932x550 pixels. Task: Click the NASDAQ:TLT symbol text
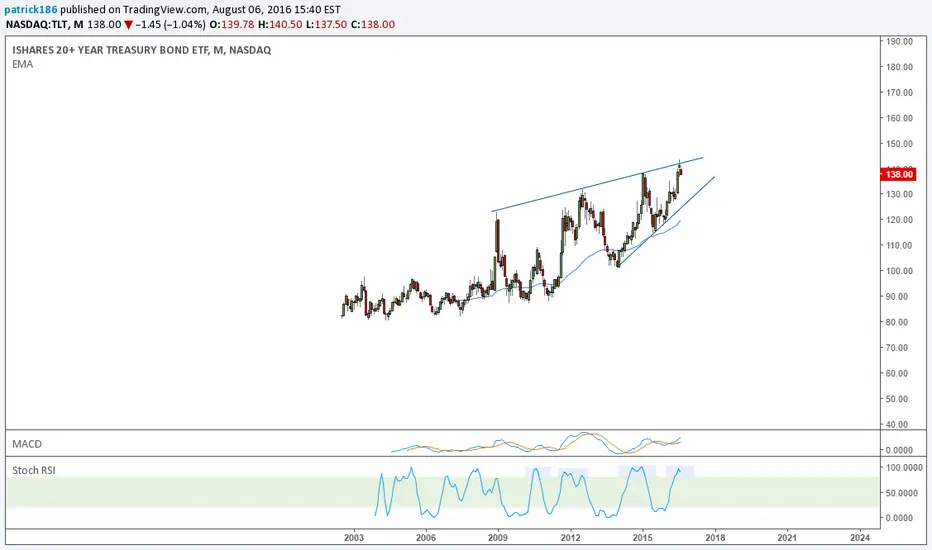click(x=36, y=24)
